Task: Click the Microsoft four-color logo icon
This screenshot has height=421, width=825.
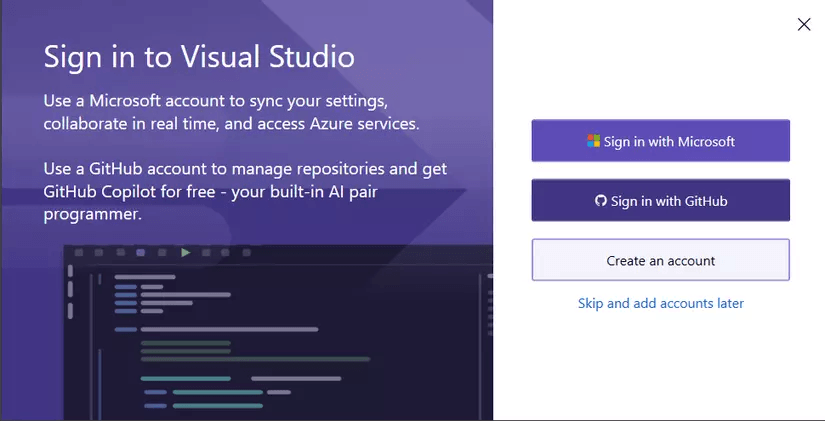Action: tap(593, 141)
